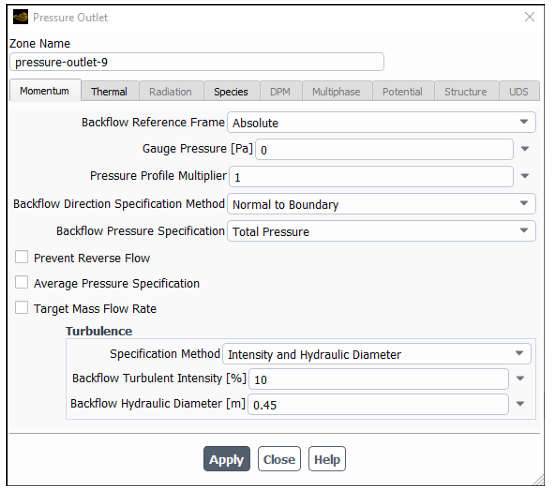Image resolution: width=553 pixels, height=491 pixels.
Task: Click the Gauge Pressure input field
Action: (x=384, y=150)
